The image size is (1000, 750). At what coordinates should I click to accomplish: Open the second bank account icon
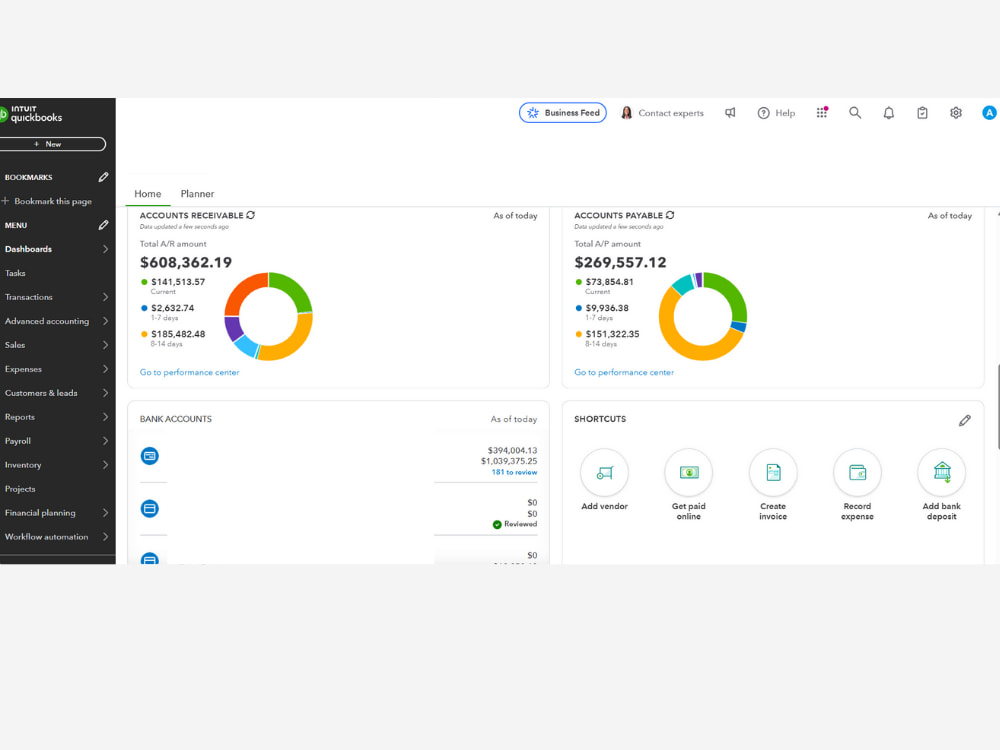click(150, 509)
